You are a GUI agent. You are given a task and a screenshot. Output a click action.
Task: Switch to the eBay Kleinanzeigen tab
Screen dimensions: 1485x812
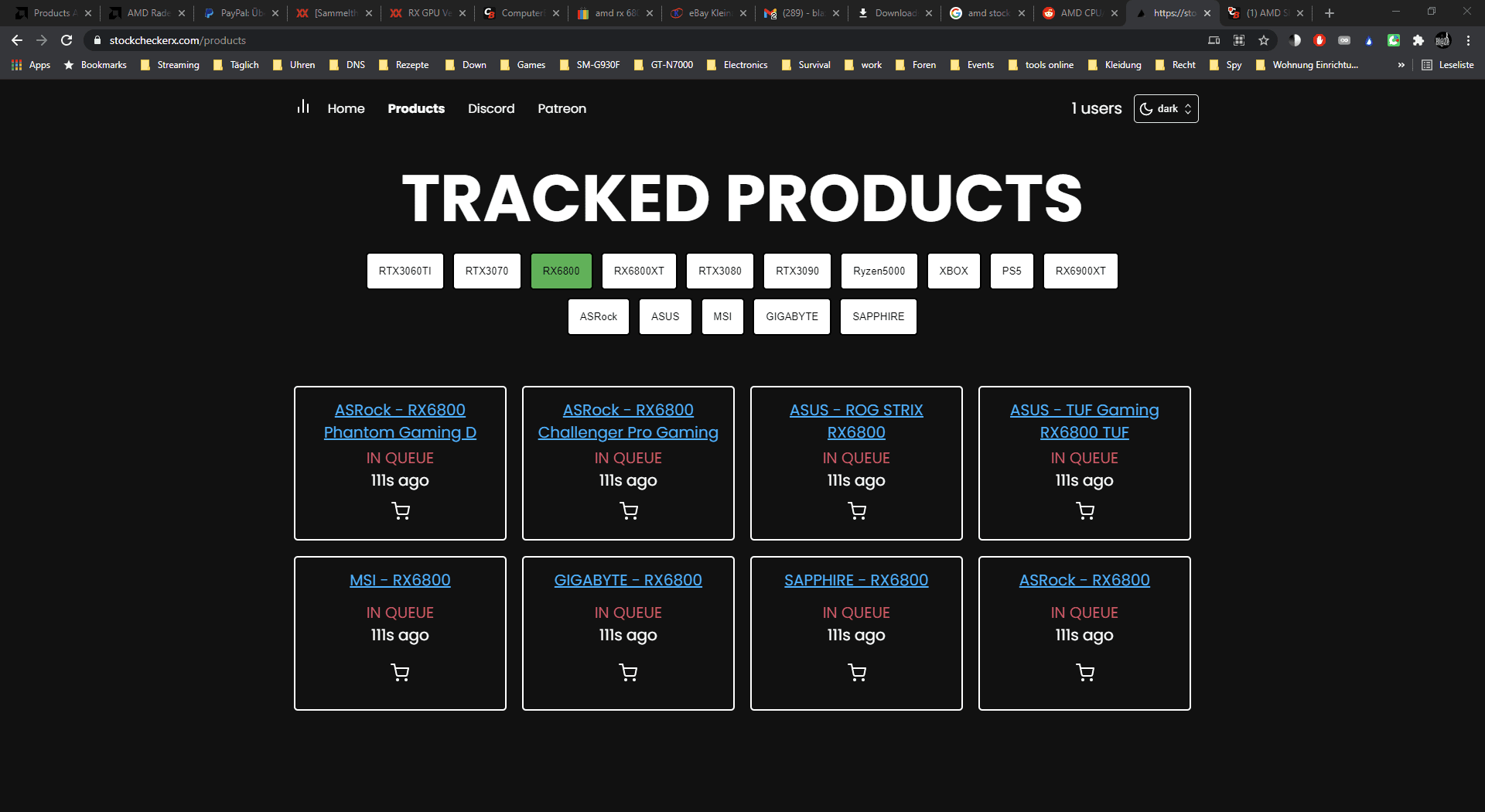[x=708, y=13]
